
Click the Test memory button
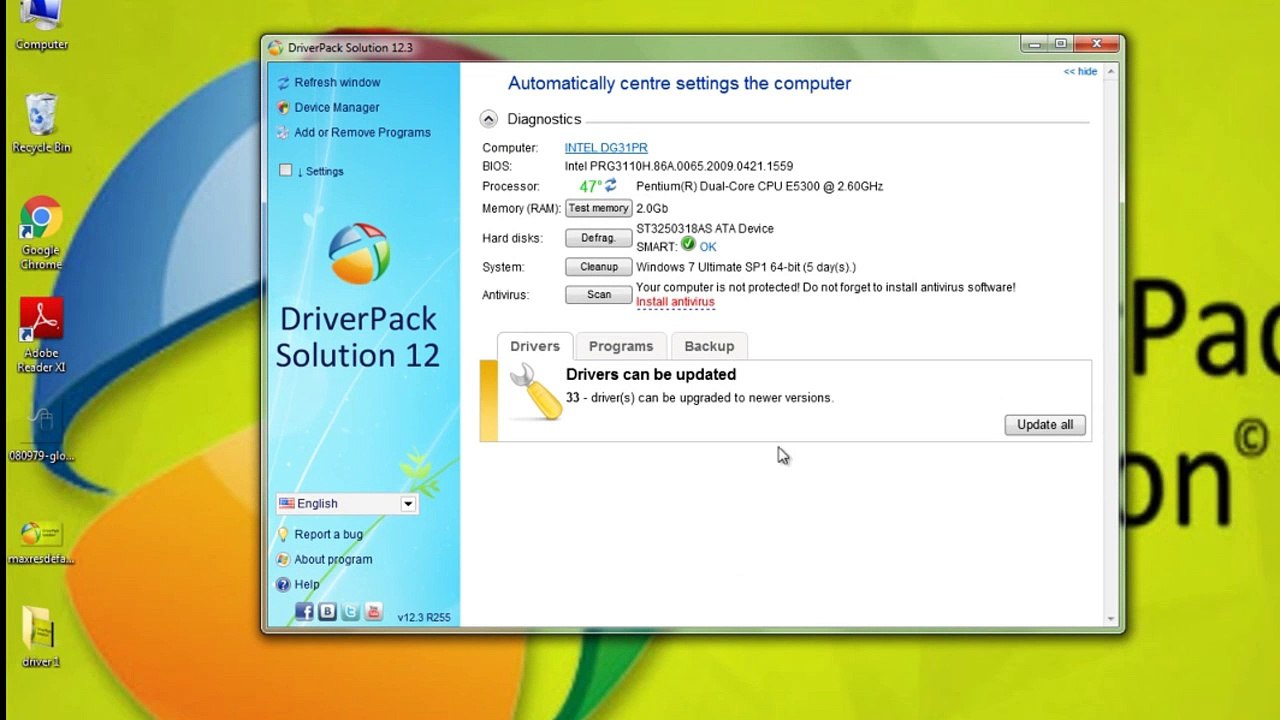598,208
